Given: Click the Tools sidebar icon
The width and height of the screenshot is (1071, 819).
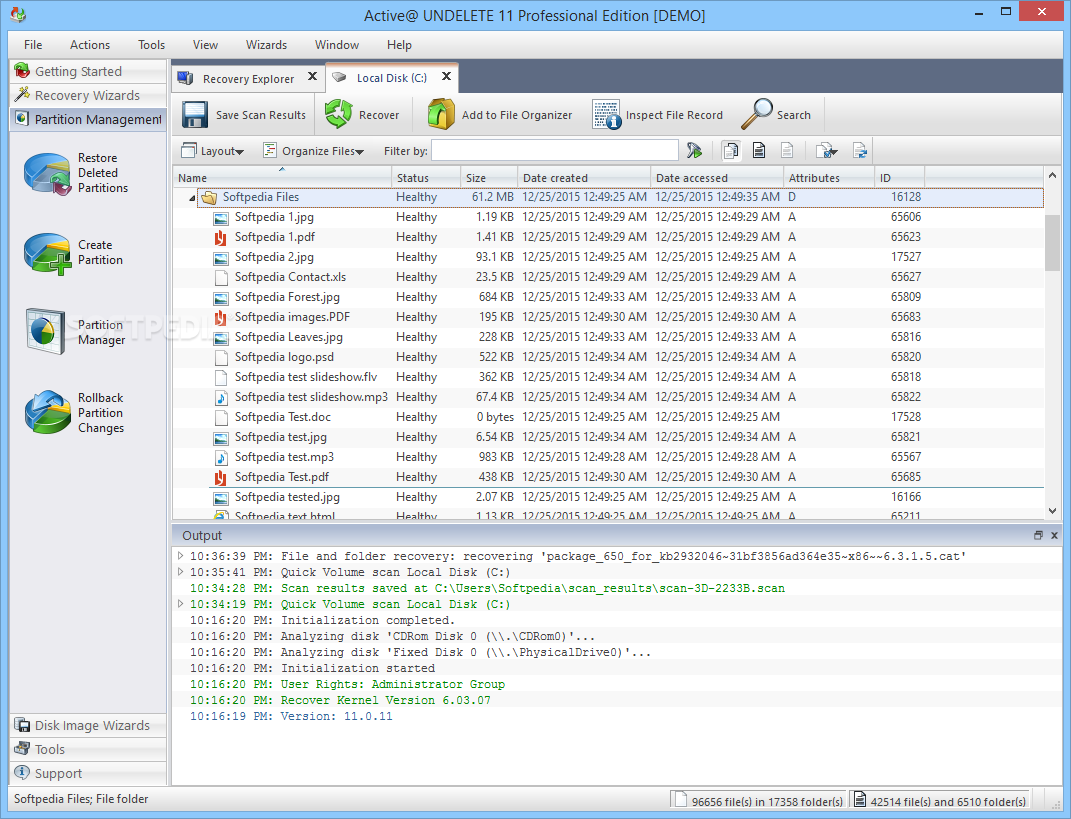Looking at the screenshot, I should pyautogui.click(x=22, y=749).
